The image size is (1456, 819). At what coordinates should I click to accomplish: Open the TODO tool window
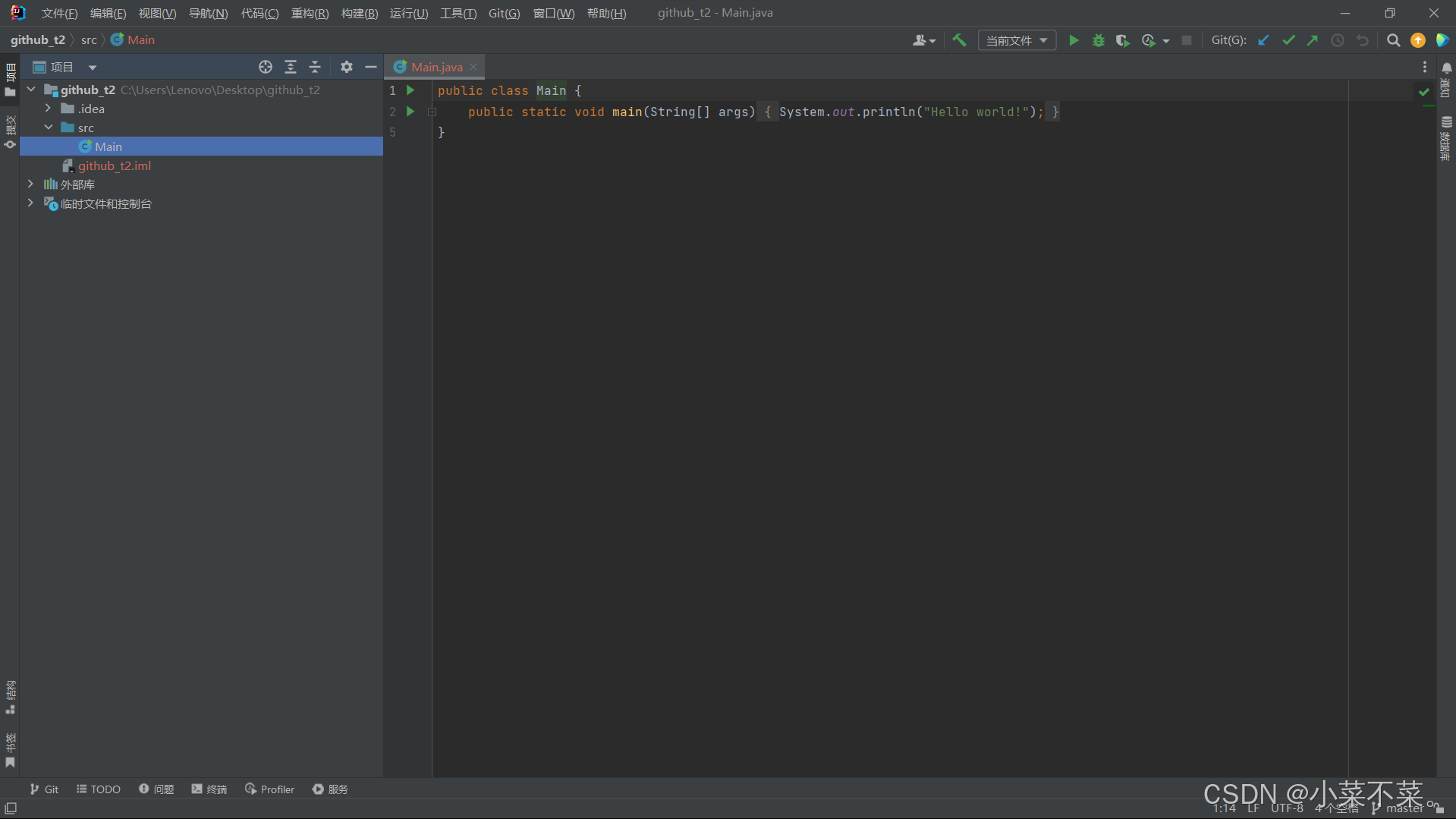tap(99, 789)
